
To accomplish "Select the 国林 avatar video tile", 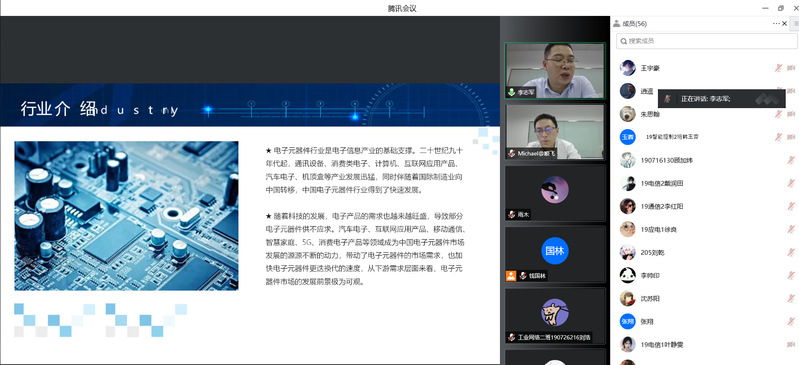I will coord(555,253).
